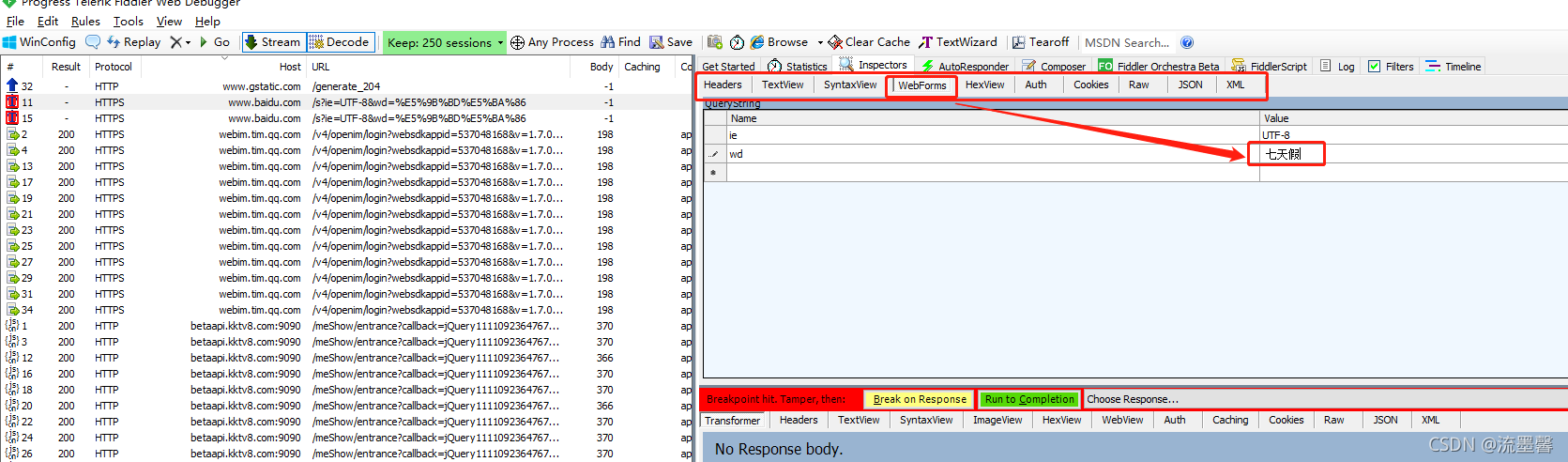Select the request TextView tab

[783, 85]
